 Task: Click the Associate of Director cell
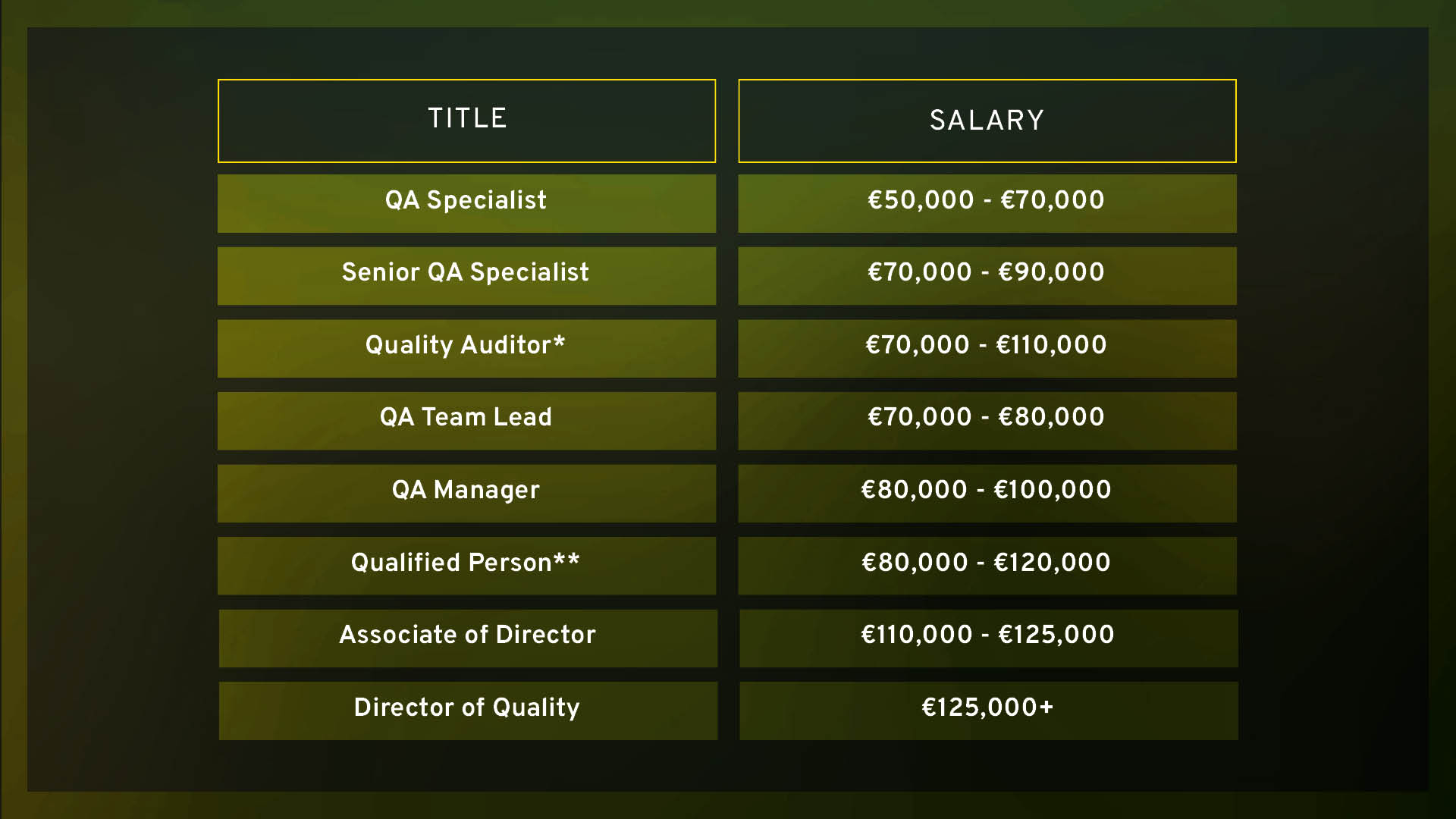(x=468, y=639)
